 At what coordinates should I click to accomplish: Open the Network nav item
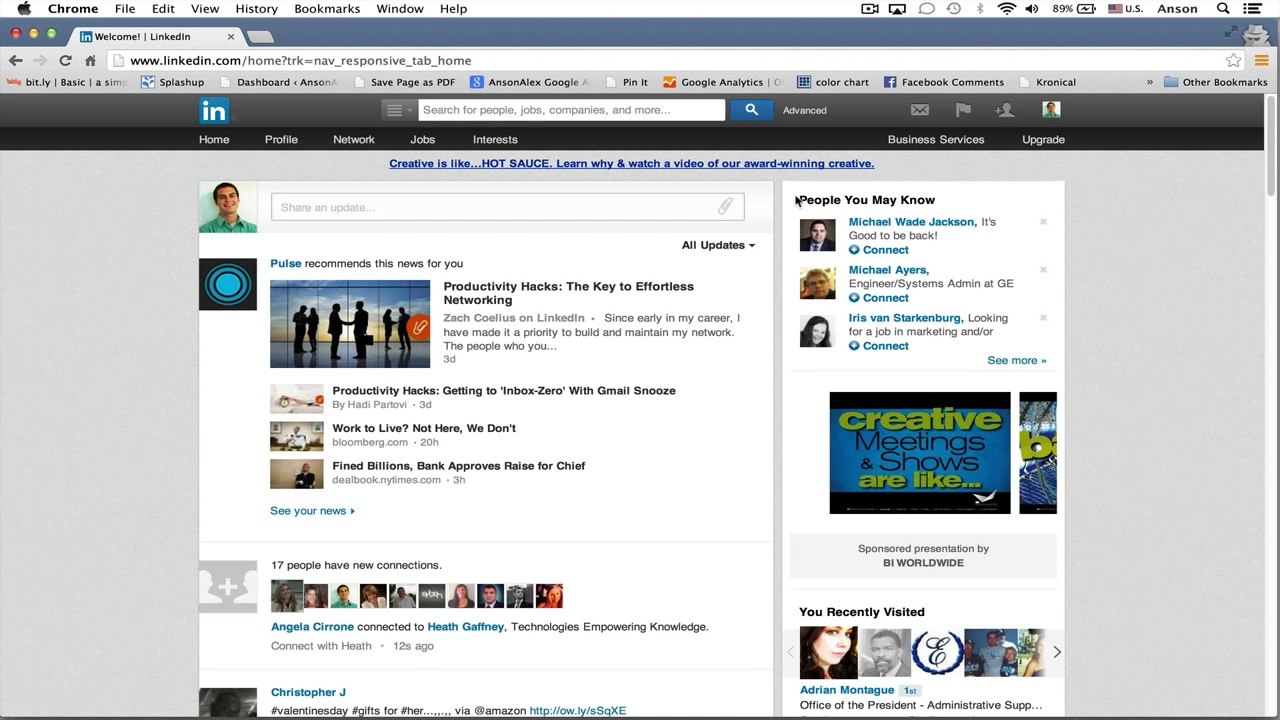(354, 140)
